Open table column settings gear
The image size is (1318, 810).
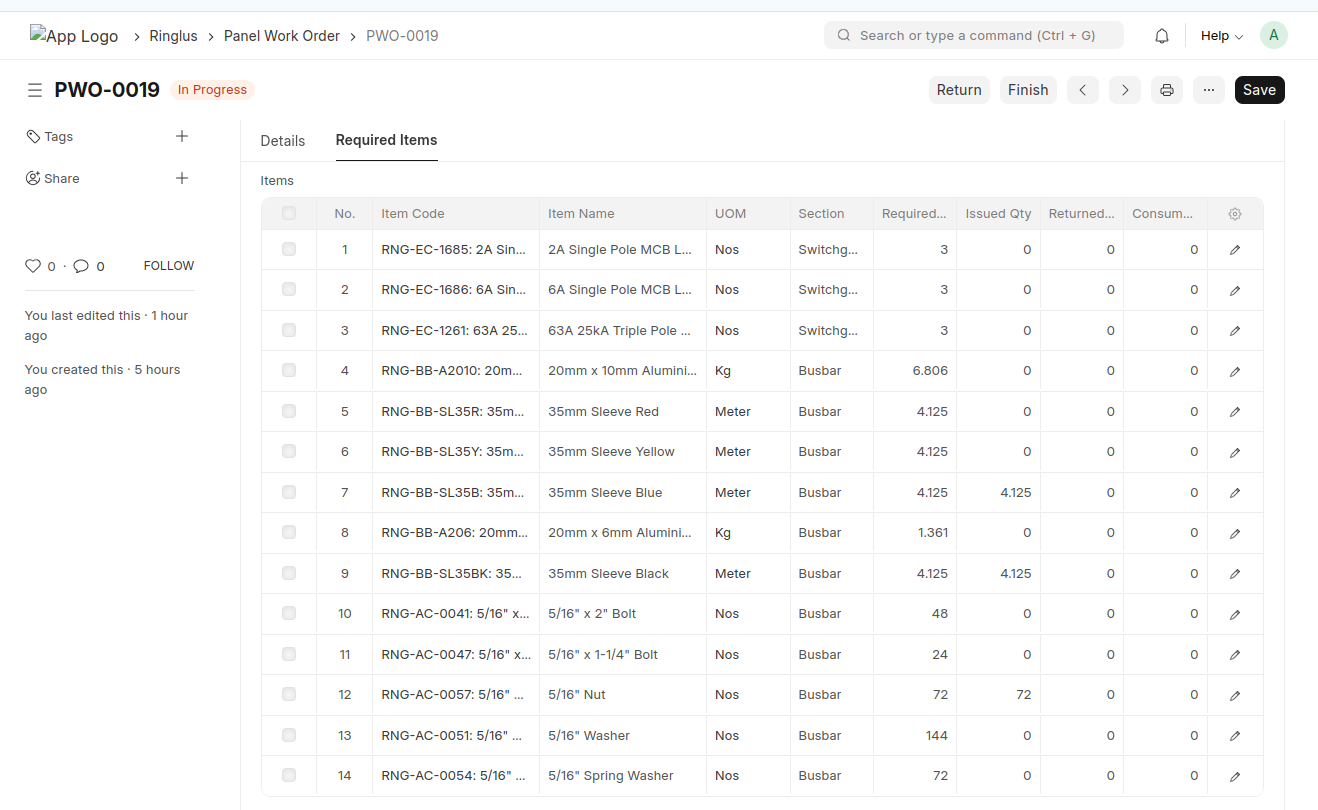click(1235, 214)
